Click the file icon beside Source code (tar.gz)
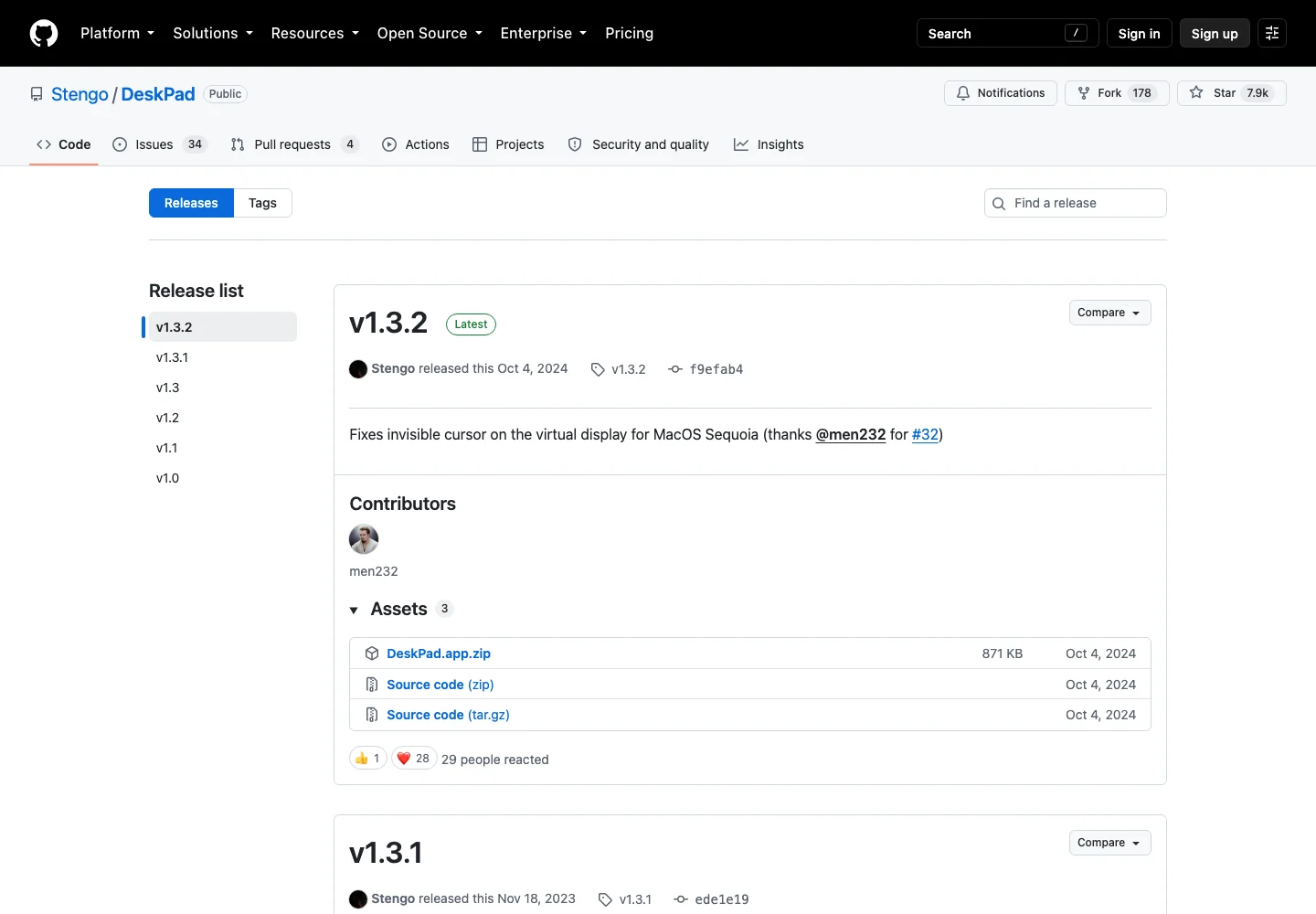 click(x=372, y=715)
